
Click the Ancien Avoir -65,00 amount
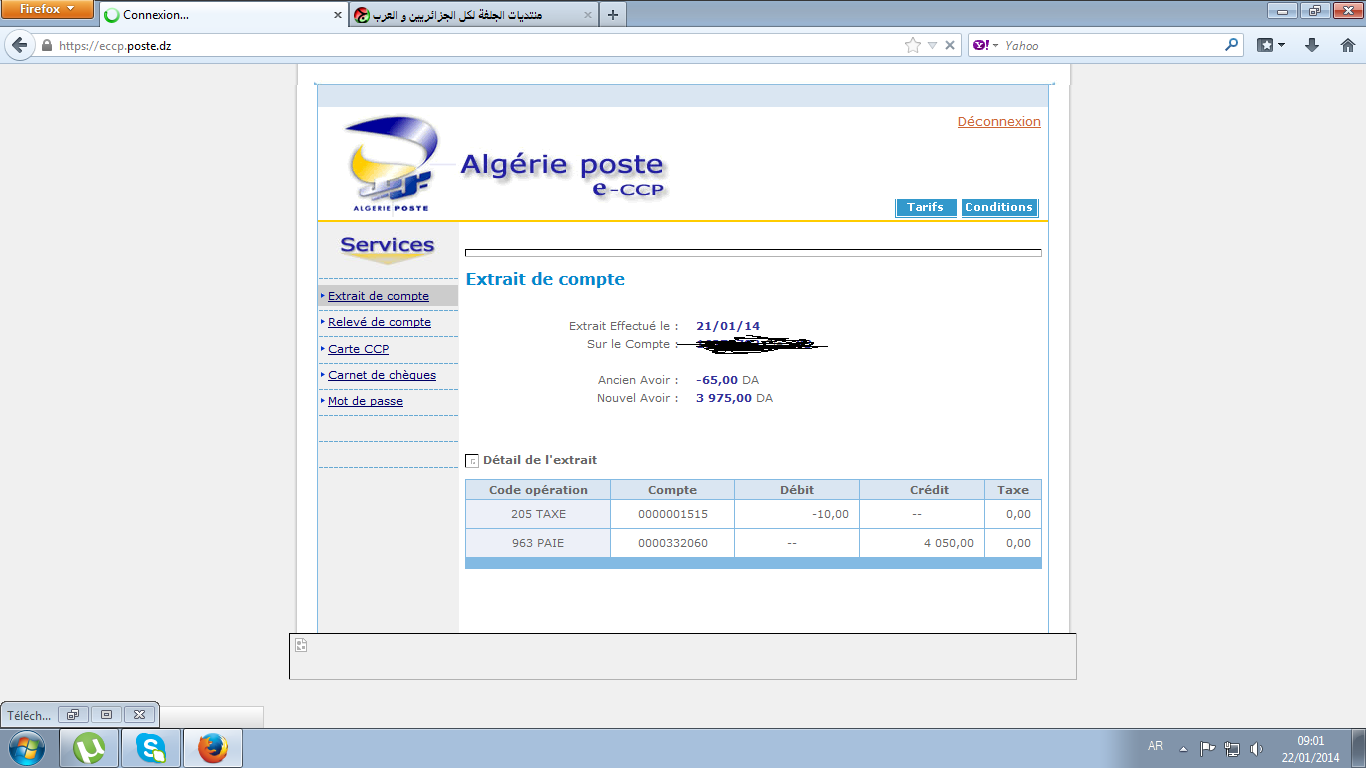(717, 380)
